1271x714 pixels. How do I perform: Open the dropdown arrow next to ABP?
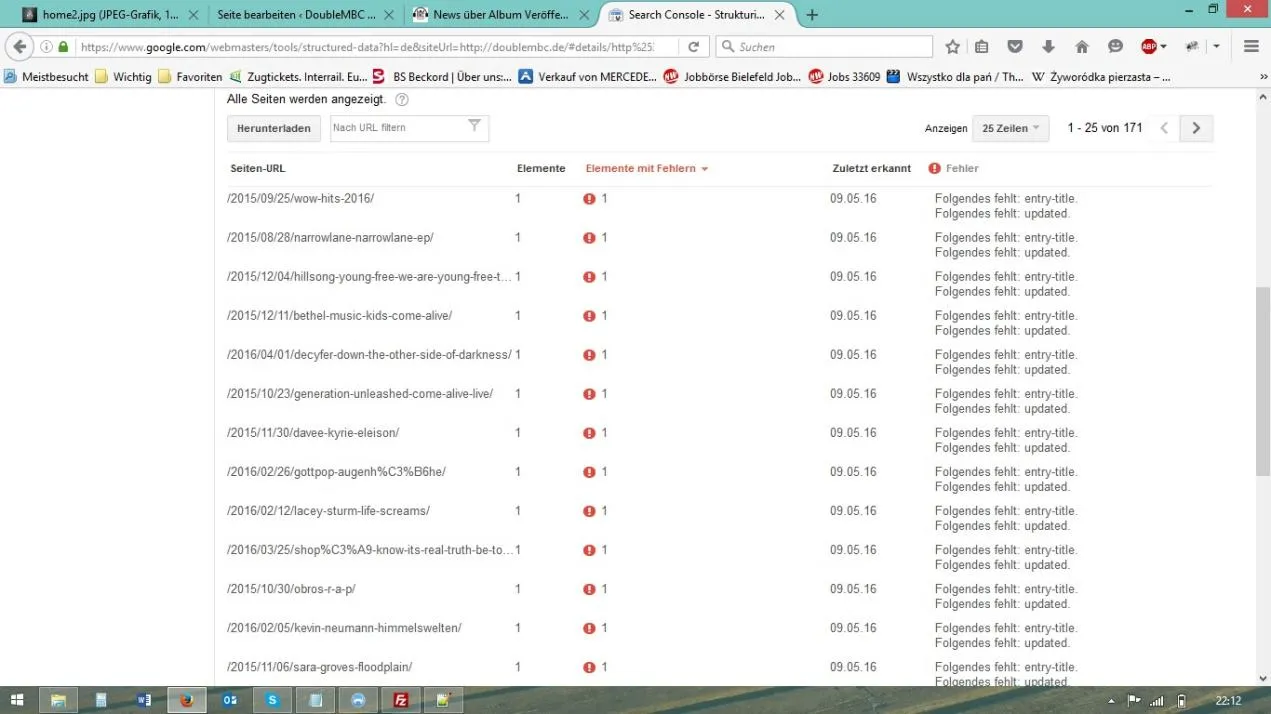1163,47
